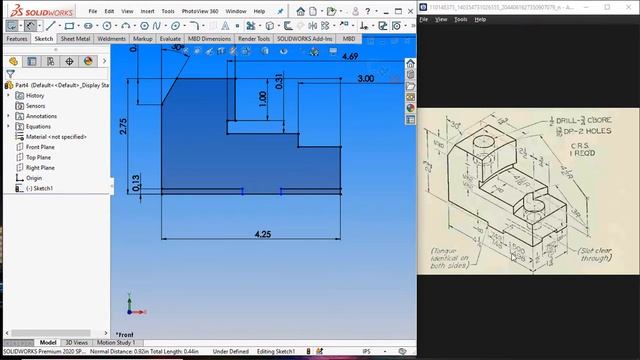The image size is (640, 360).
Task: Click Display/Delete Relations icon
Action: point(363,26)
